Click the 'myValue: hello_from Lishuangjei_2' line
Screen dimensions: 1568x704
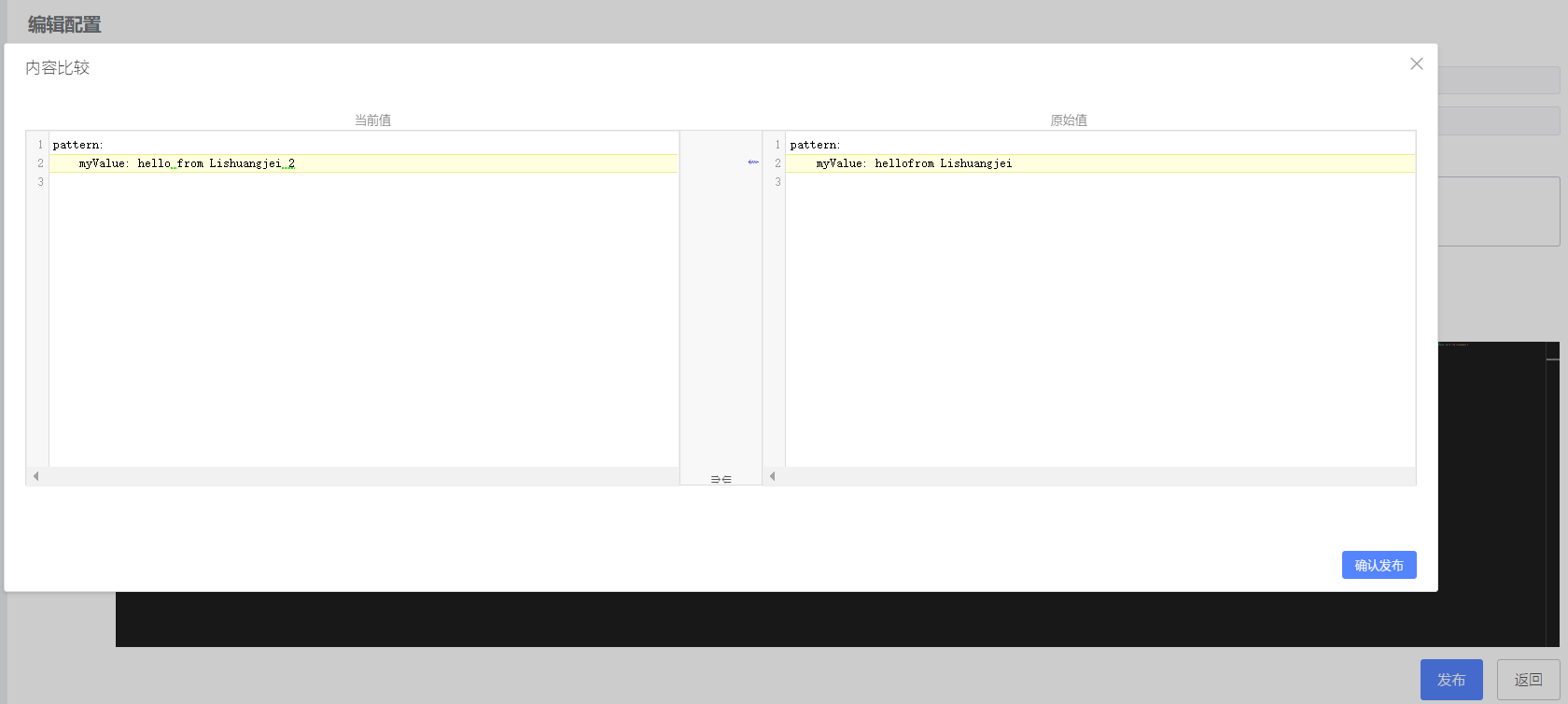click(364, 163)
